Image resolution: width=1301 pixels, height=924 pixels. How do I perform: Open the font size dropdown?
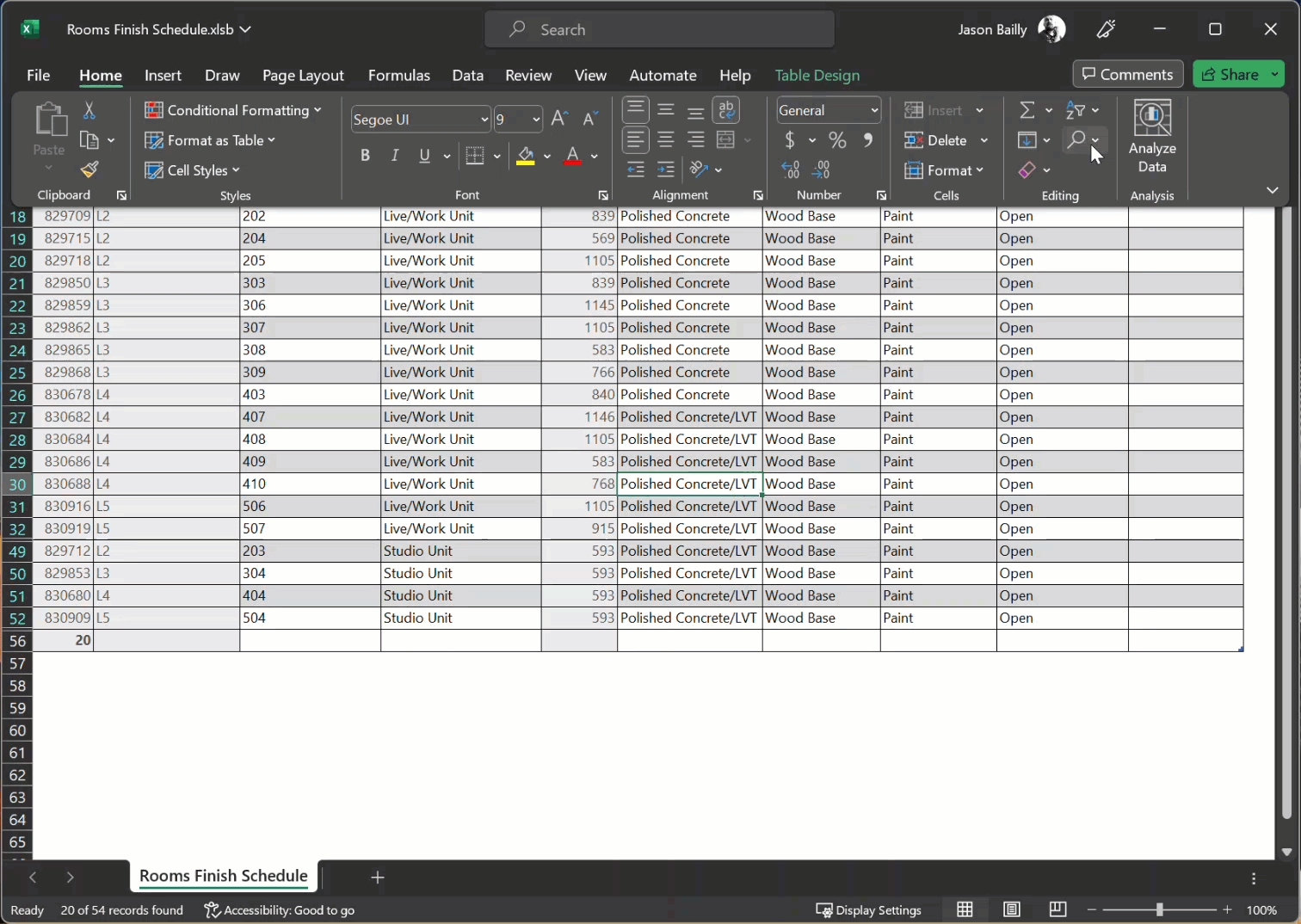click(536, 120)
